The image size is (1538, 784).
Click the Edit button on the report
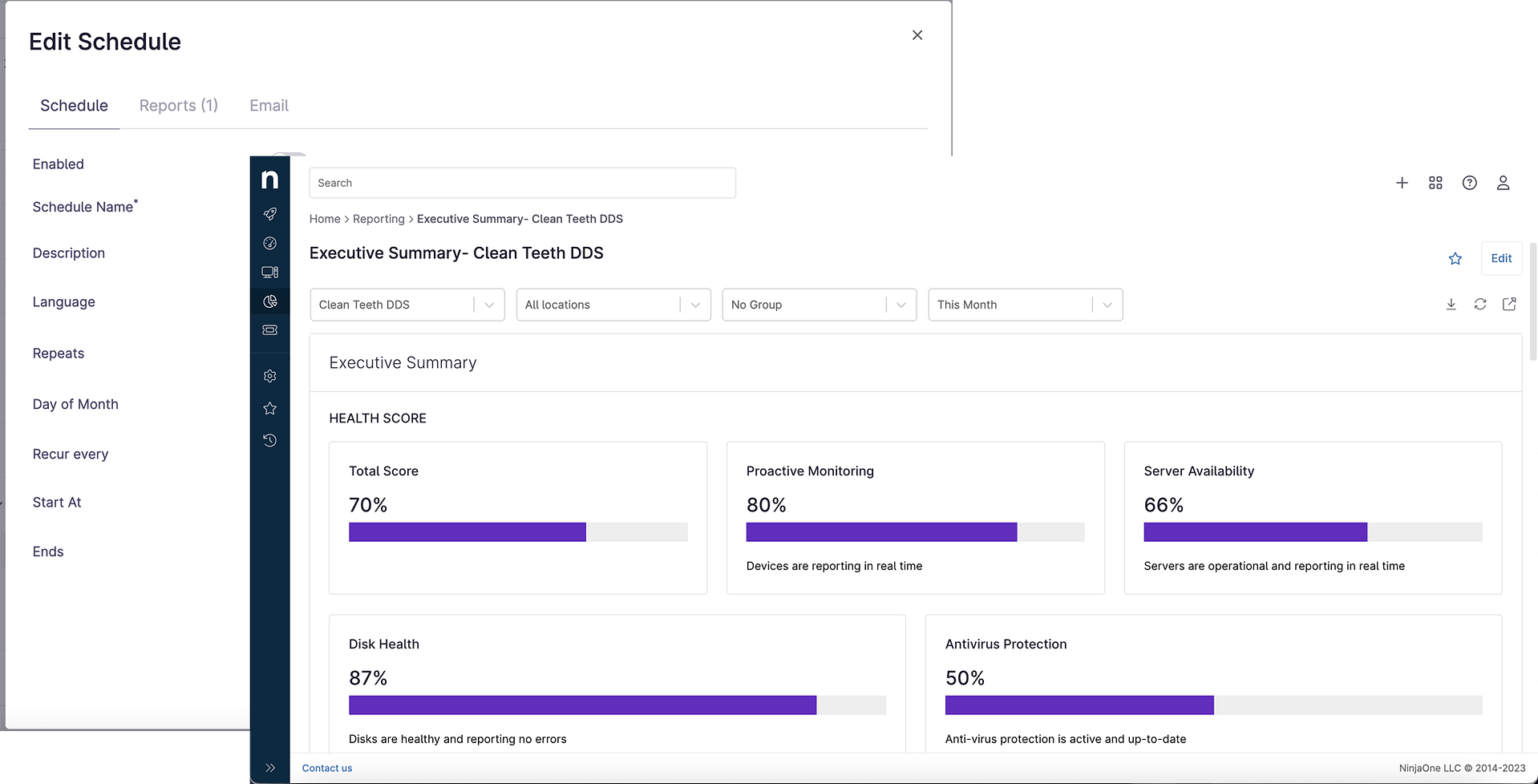pyautogui.click(x=1500, y=258)
